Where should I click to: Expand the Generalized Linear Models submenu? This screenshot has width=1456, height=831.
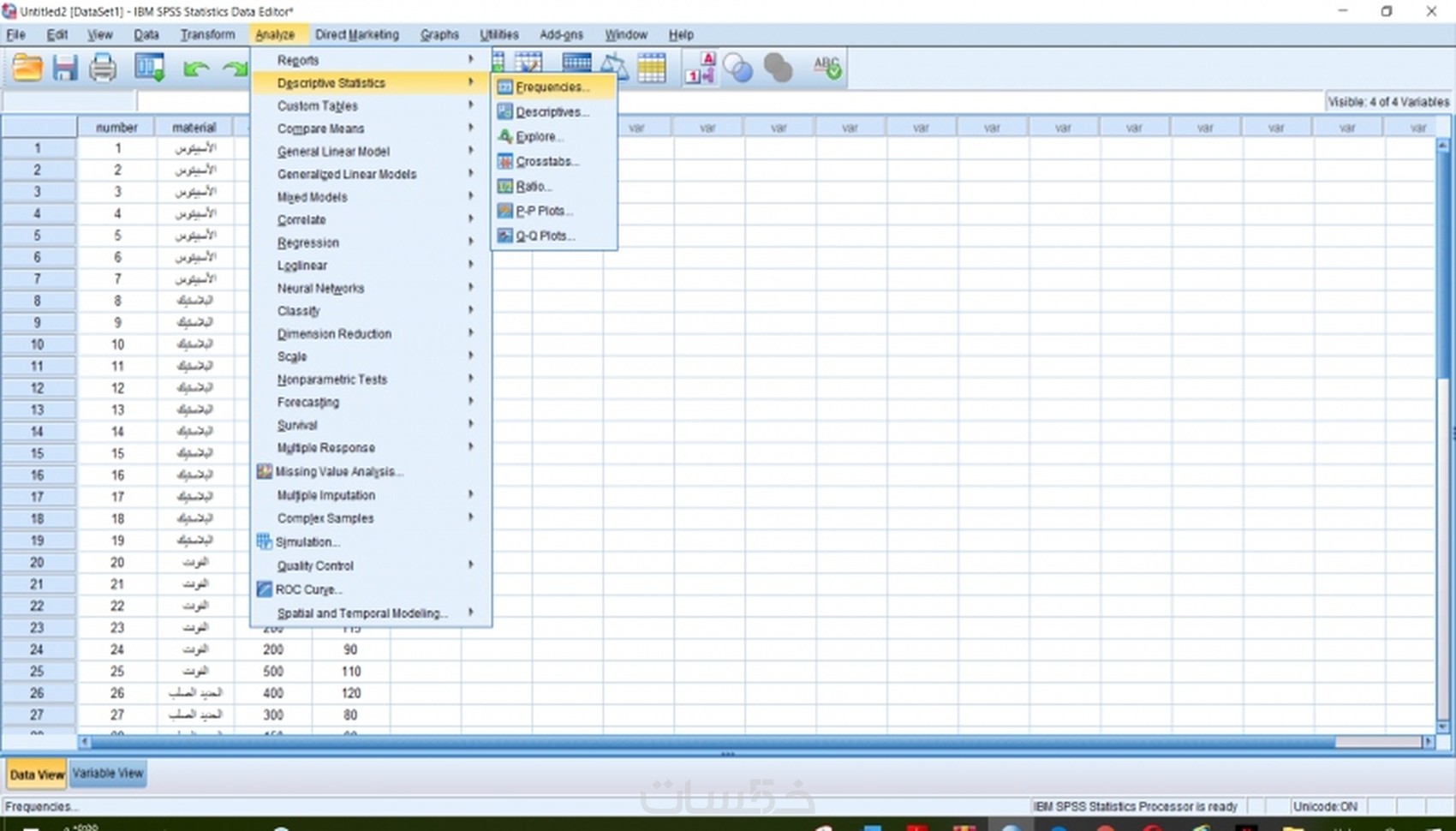click(x=370, y=175)
